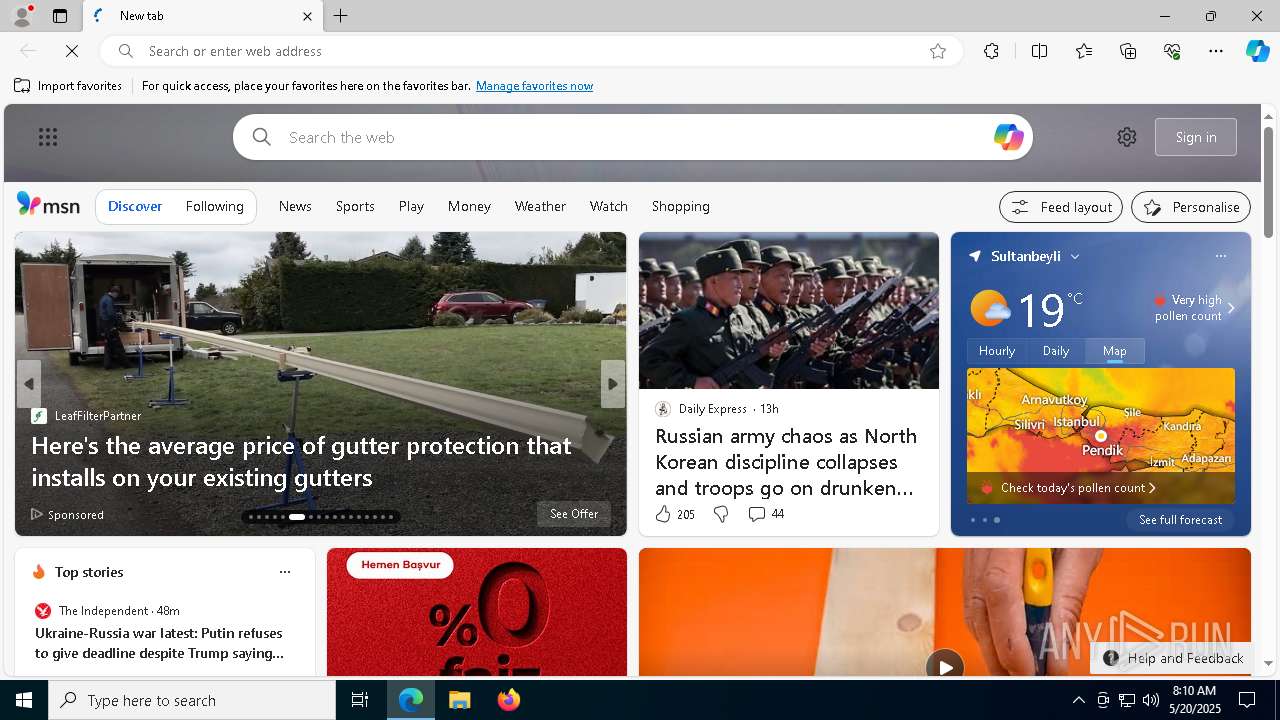Open Russian army chaos article headline

pos(786,462)
